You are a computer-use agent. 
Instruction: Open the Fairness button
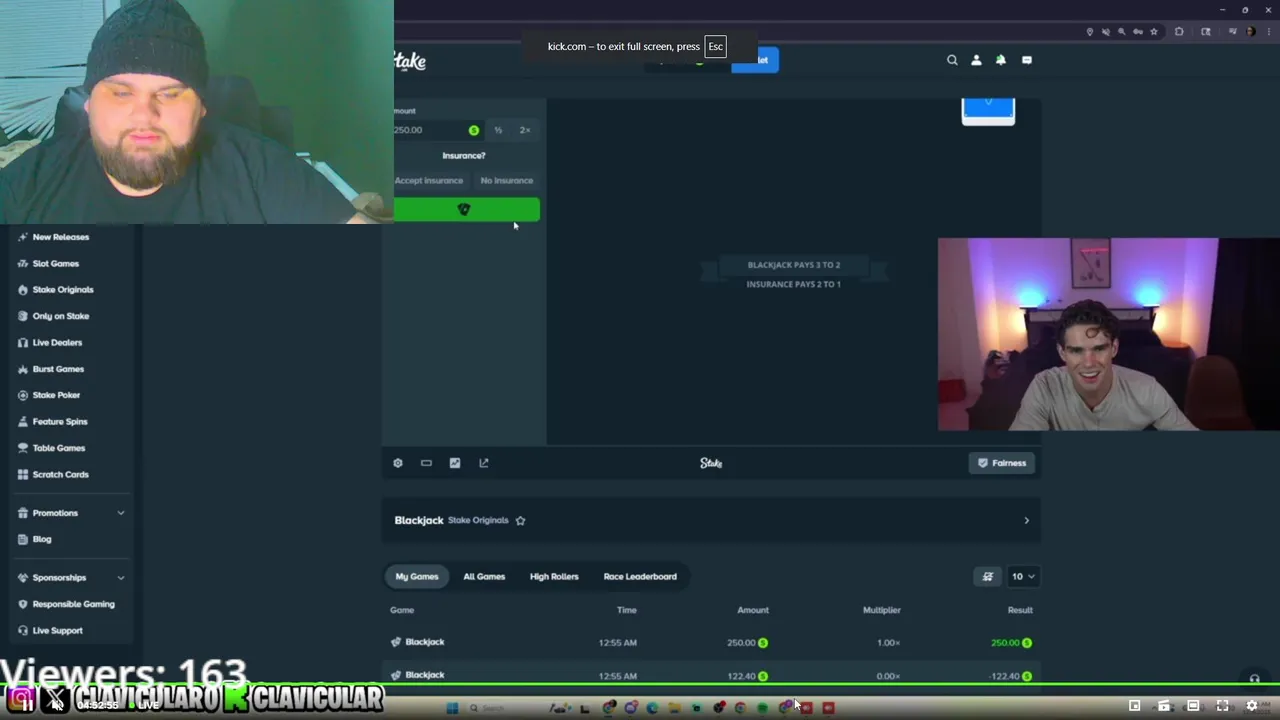click(x=1002, y=463)
